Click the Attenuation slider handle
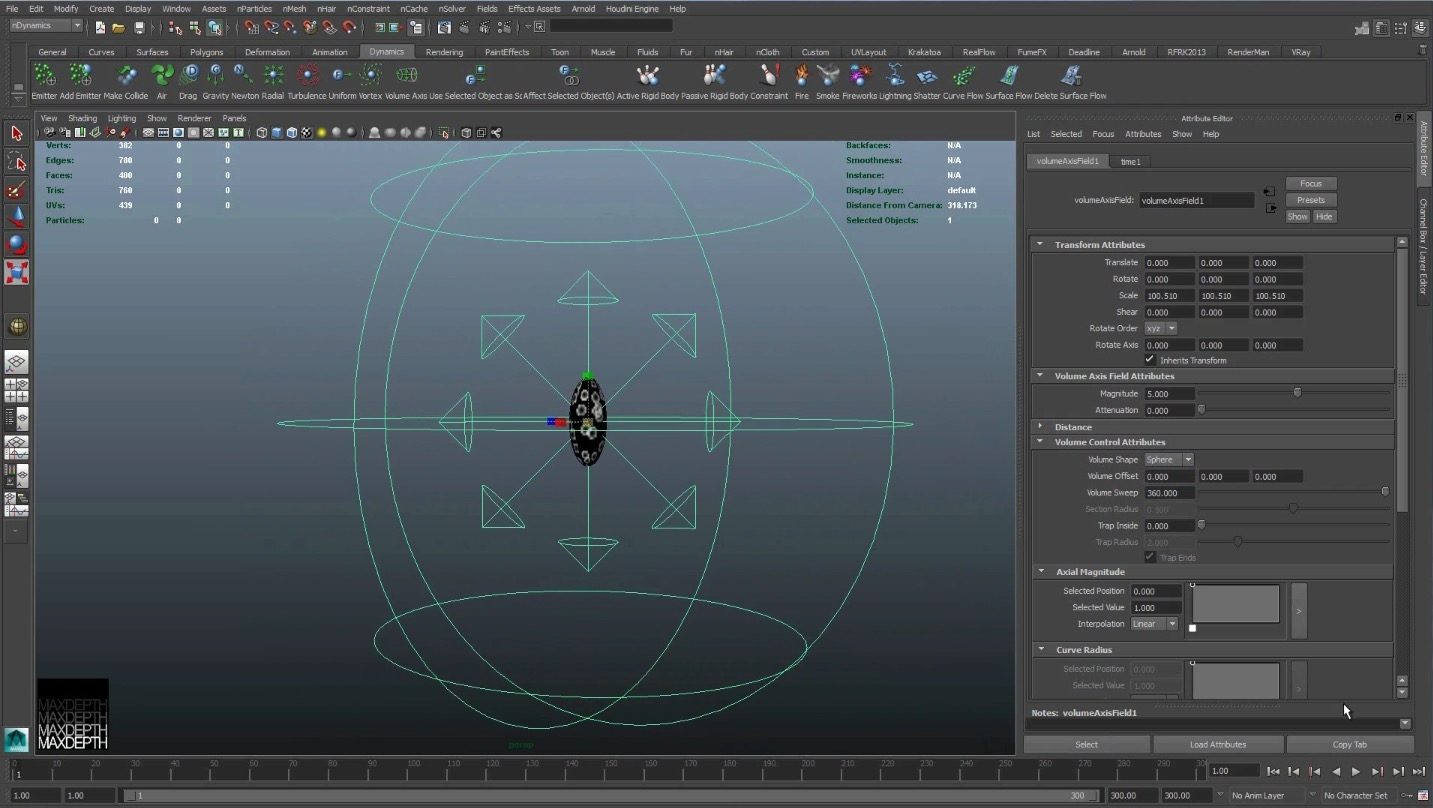The width and height of the screenshot is (1433, 808). (1202, 410)
